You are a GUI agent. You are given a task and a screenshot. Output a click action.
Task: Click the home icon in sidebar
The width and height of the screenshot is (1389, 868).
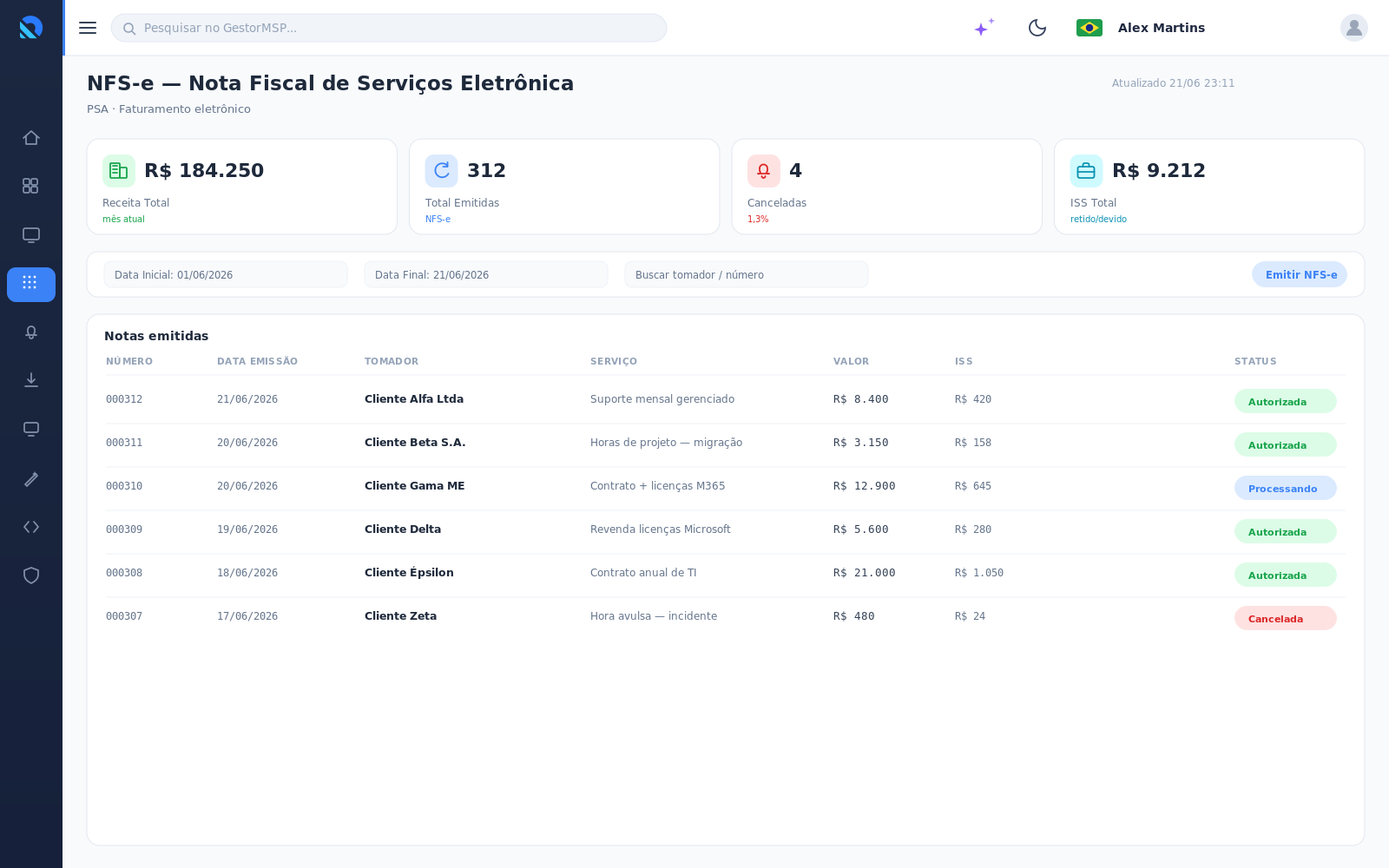(x=31, y=138)
